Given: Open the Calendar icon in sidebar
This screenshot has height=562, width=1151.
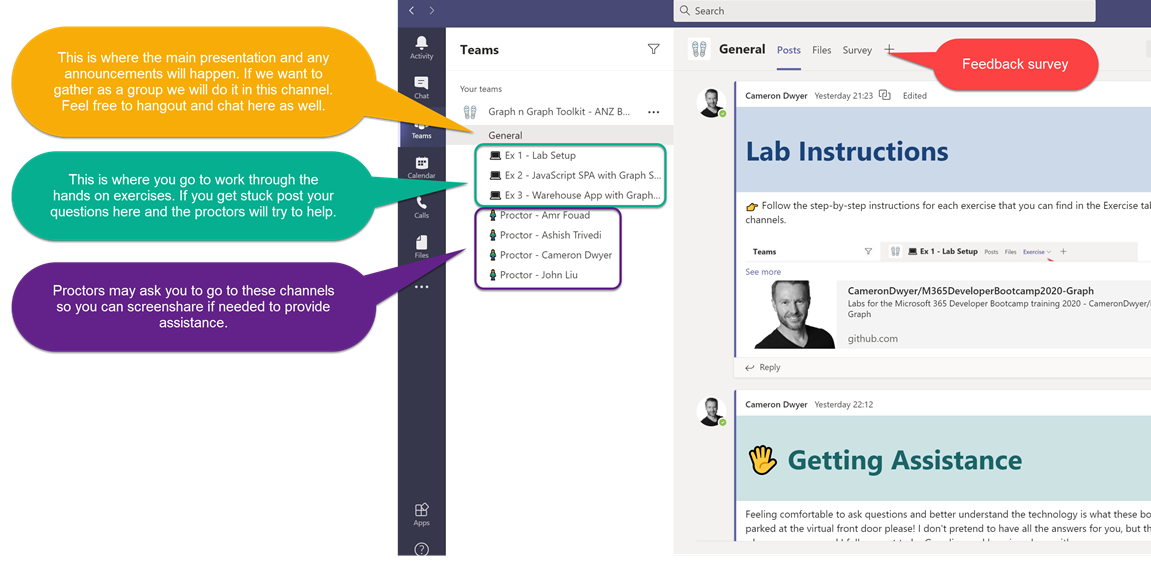Looking at the screenshot, I should (421, 167).
